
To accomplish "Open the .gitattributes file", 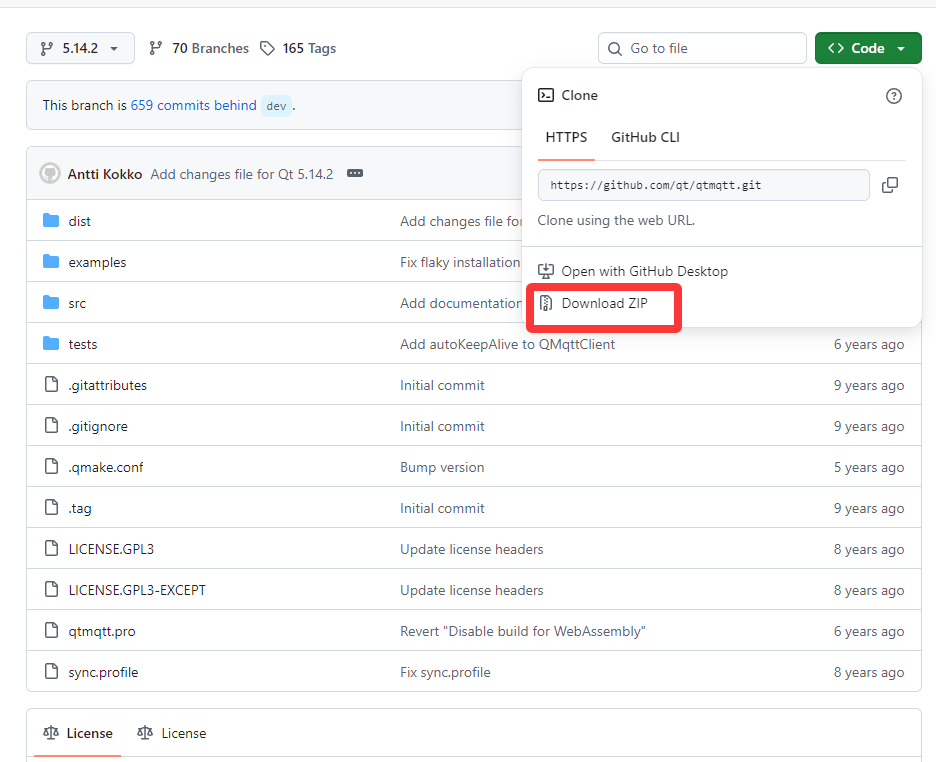I will [107, 385].
